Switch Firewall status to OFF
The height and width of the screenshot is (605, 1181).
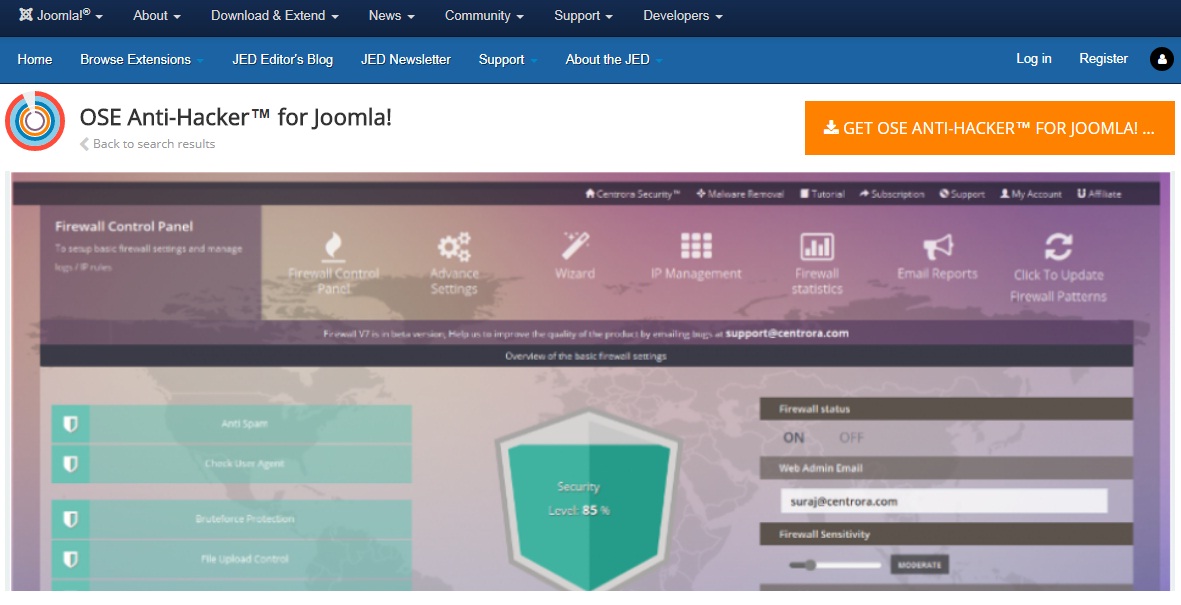point(851,438)
